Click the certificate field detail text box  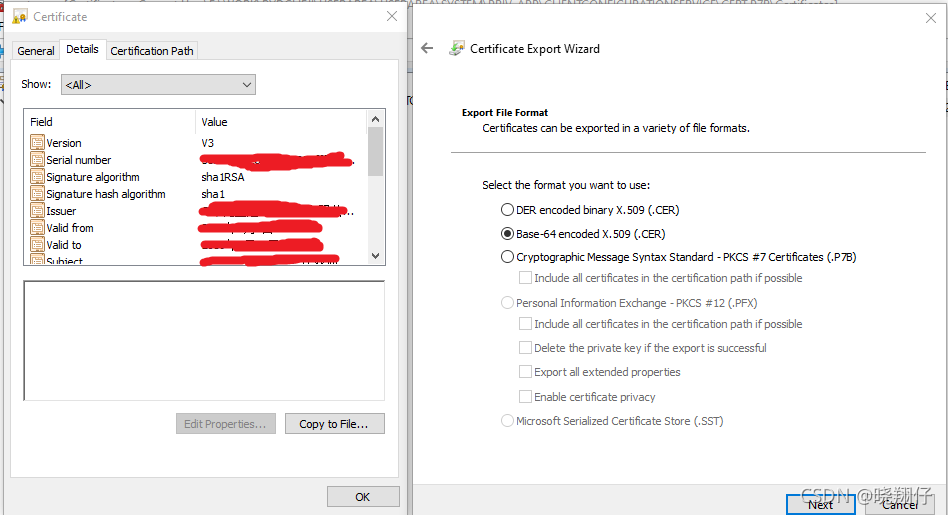coord(204,340)
